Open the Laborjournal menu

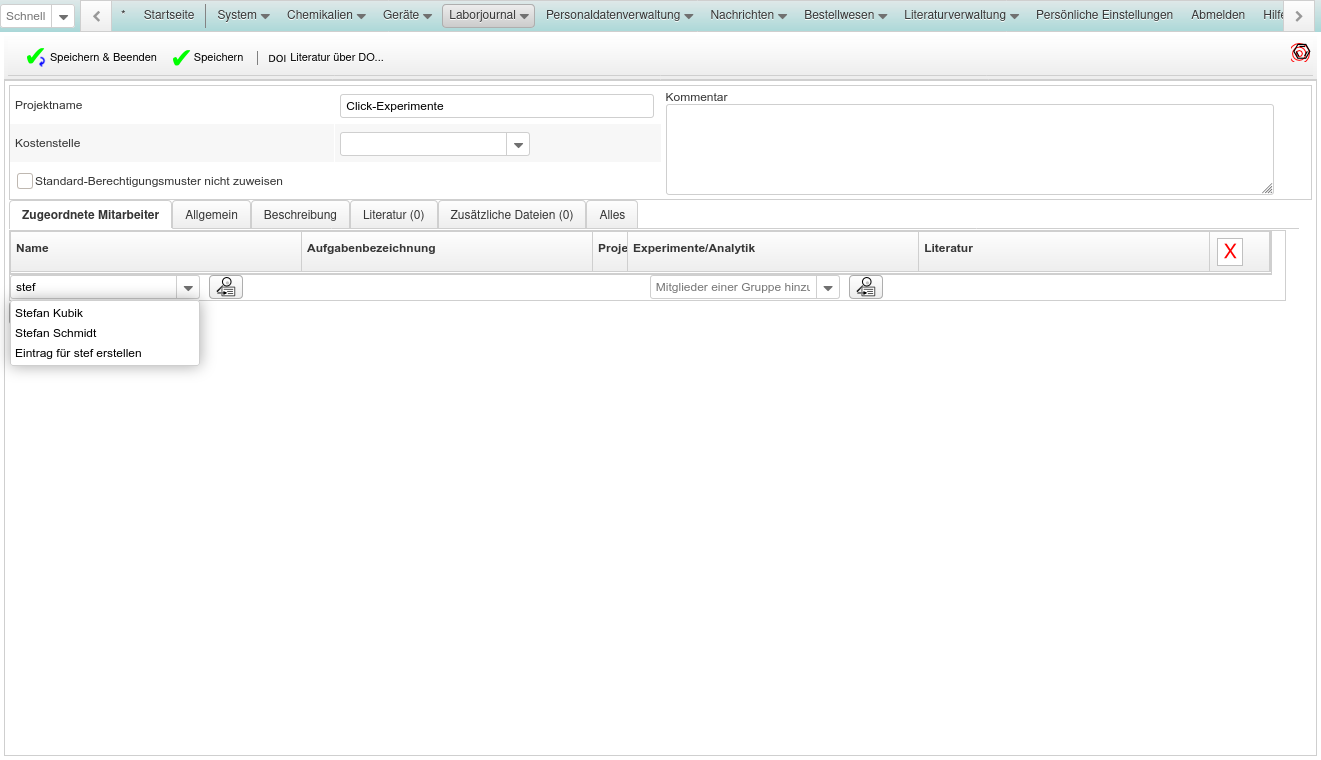point(488,15)
